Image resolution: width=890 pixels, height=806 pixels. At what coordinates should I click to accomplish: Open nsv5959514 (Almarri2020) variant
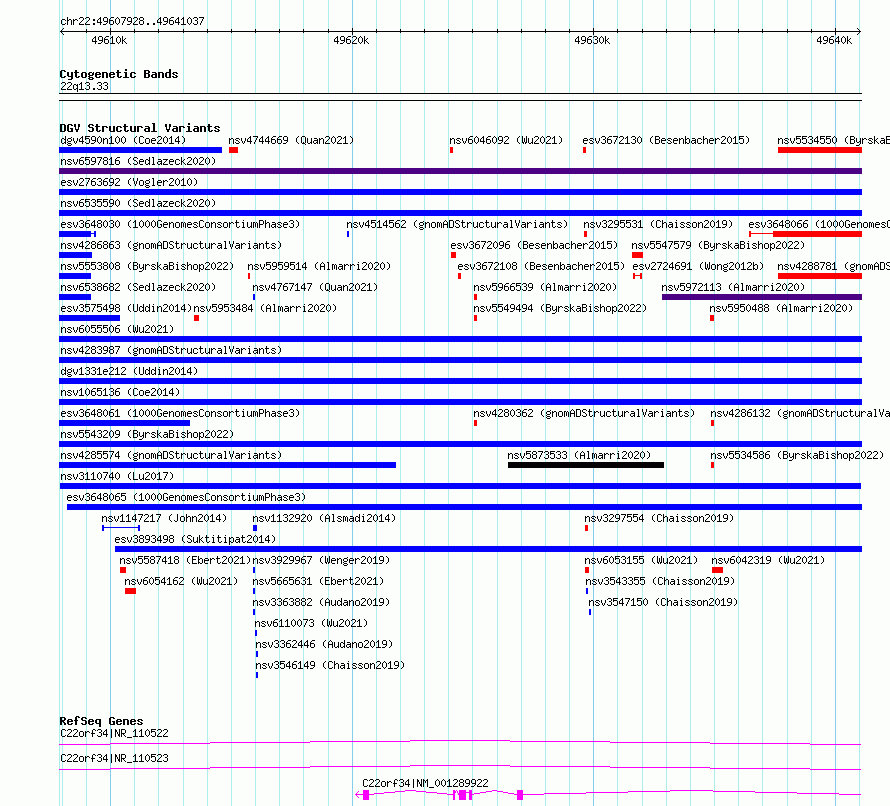point(320,266)
